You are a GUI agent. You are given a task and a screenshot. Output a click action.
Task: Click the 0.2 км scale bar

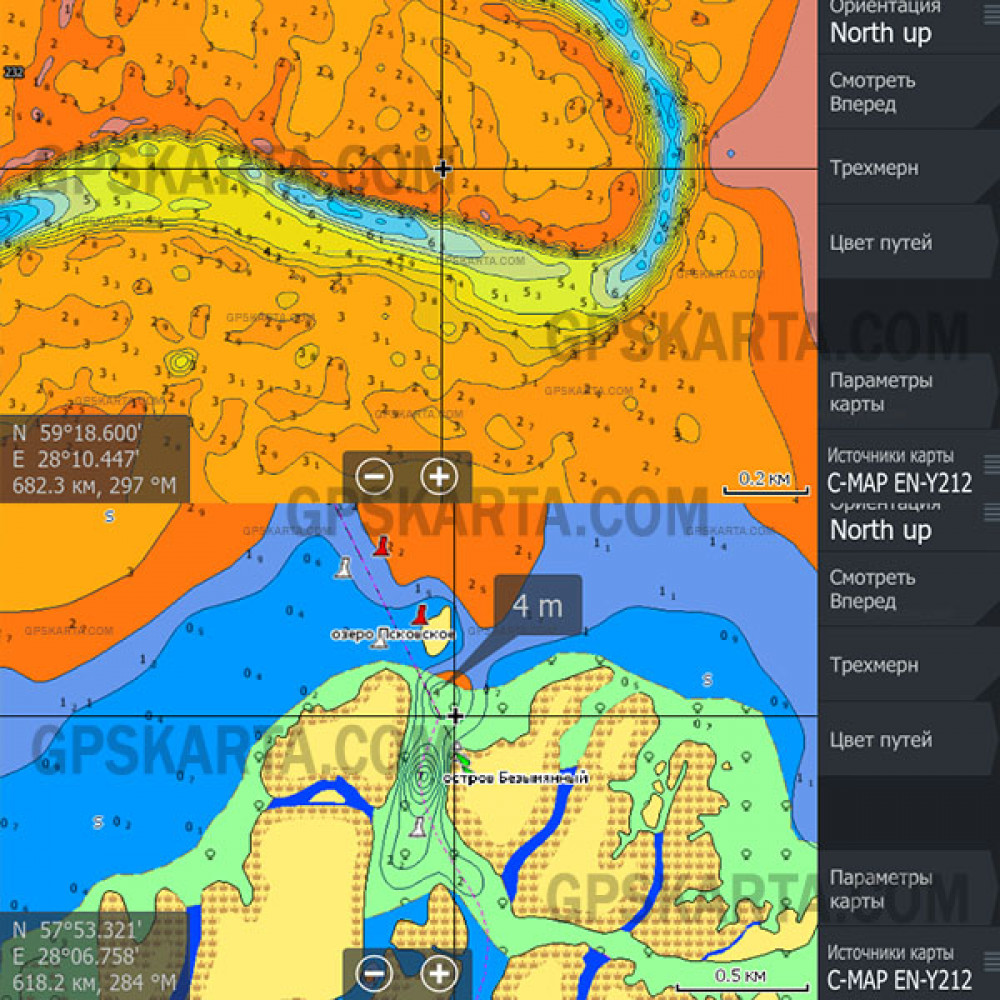pyautogui.click(x=765, y=483)
